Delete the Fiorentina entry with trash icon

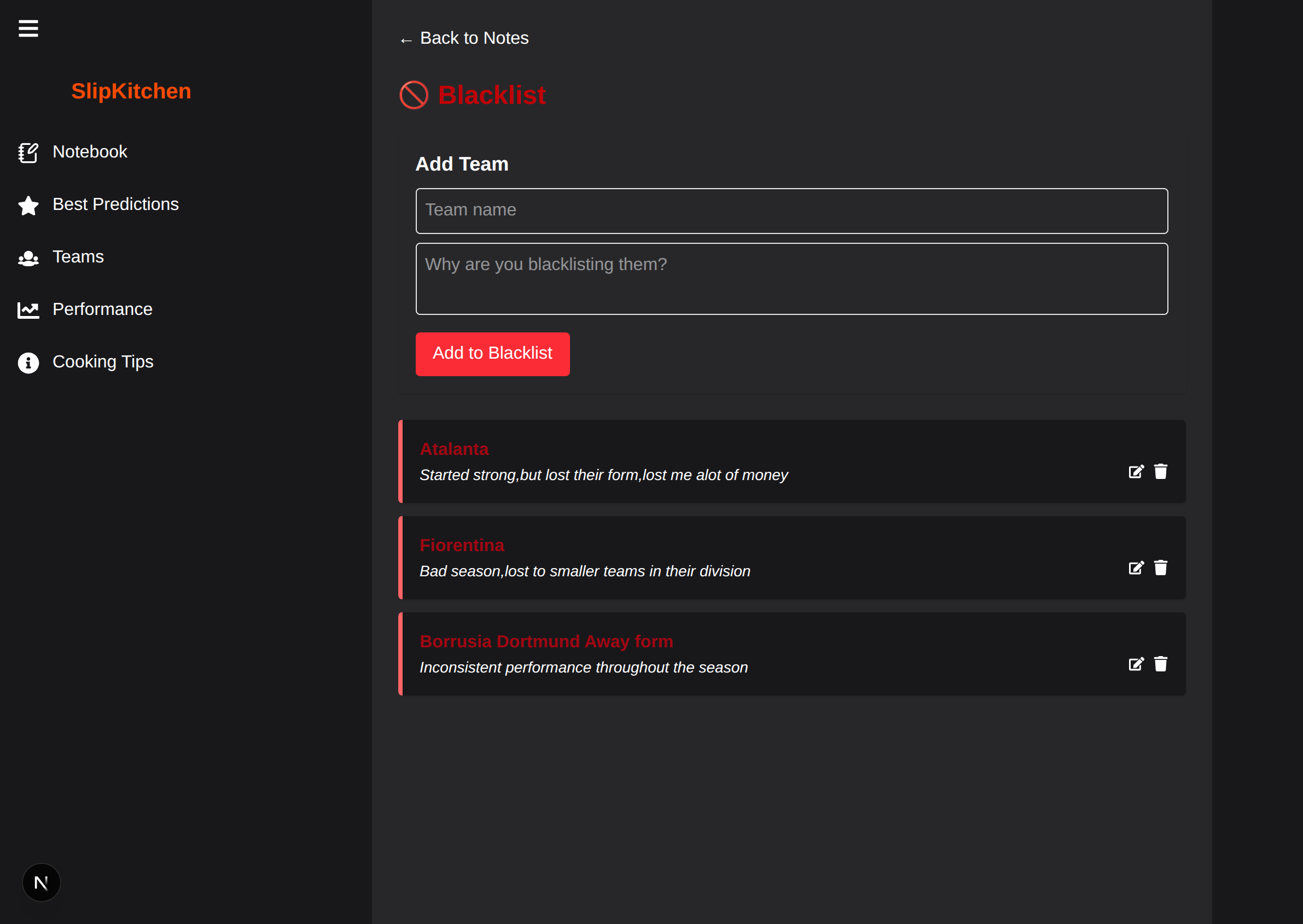1160,568
